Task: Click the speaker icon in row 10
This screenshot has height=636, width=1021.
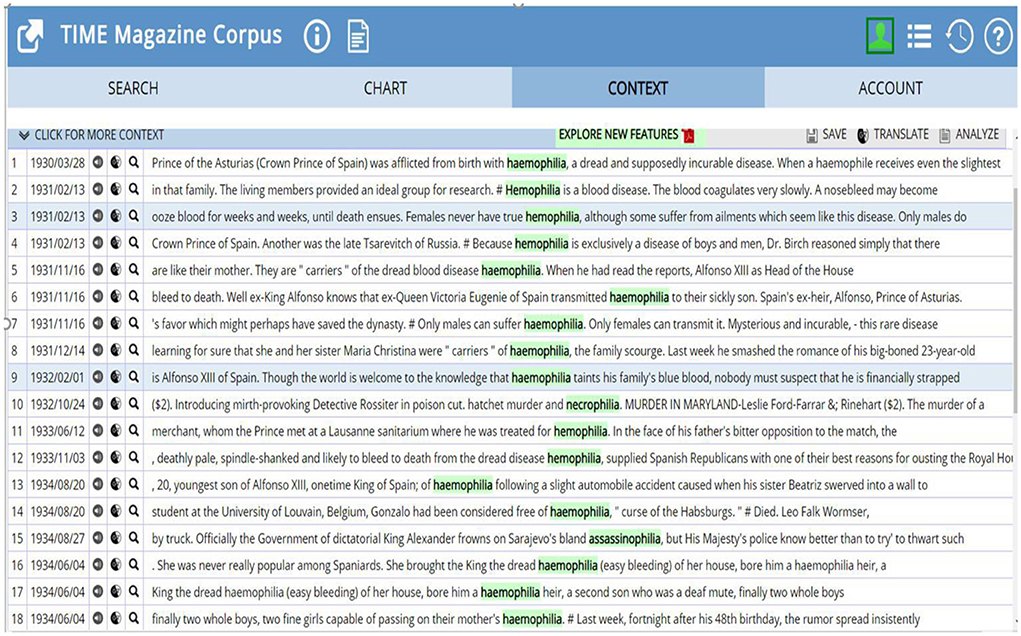Action: [98, 404]
